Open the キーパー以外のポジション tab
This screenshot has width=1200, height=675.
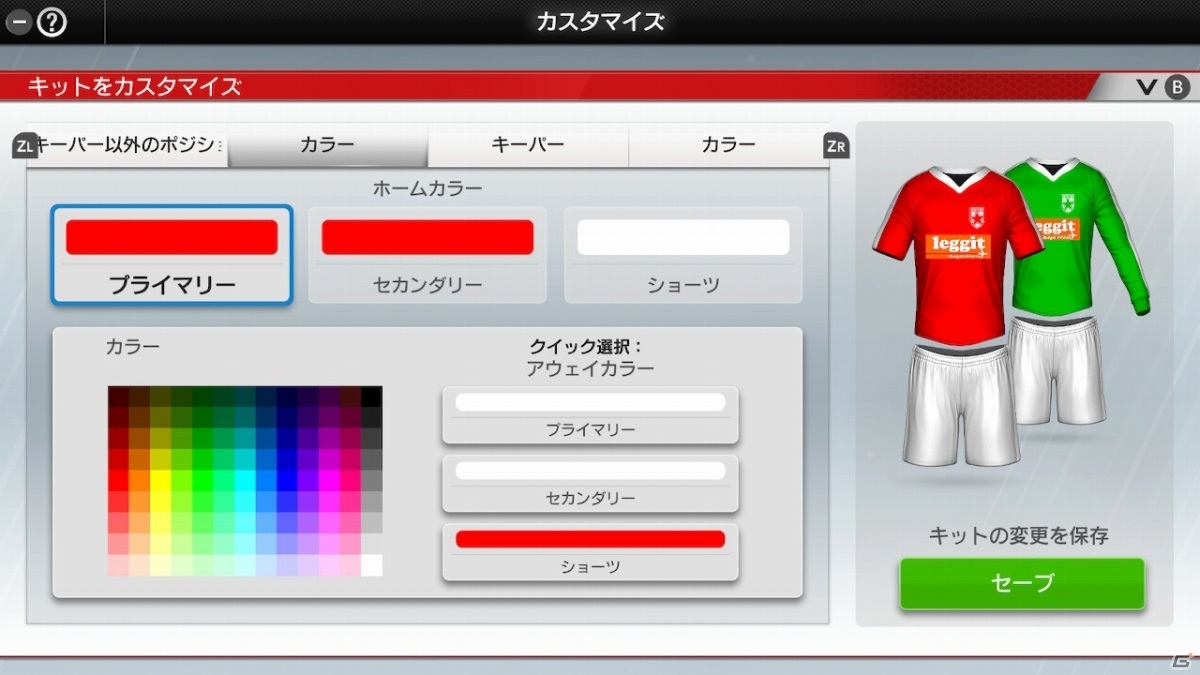pyautogui.click(x=127, y=146)
